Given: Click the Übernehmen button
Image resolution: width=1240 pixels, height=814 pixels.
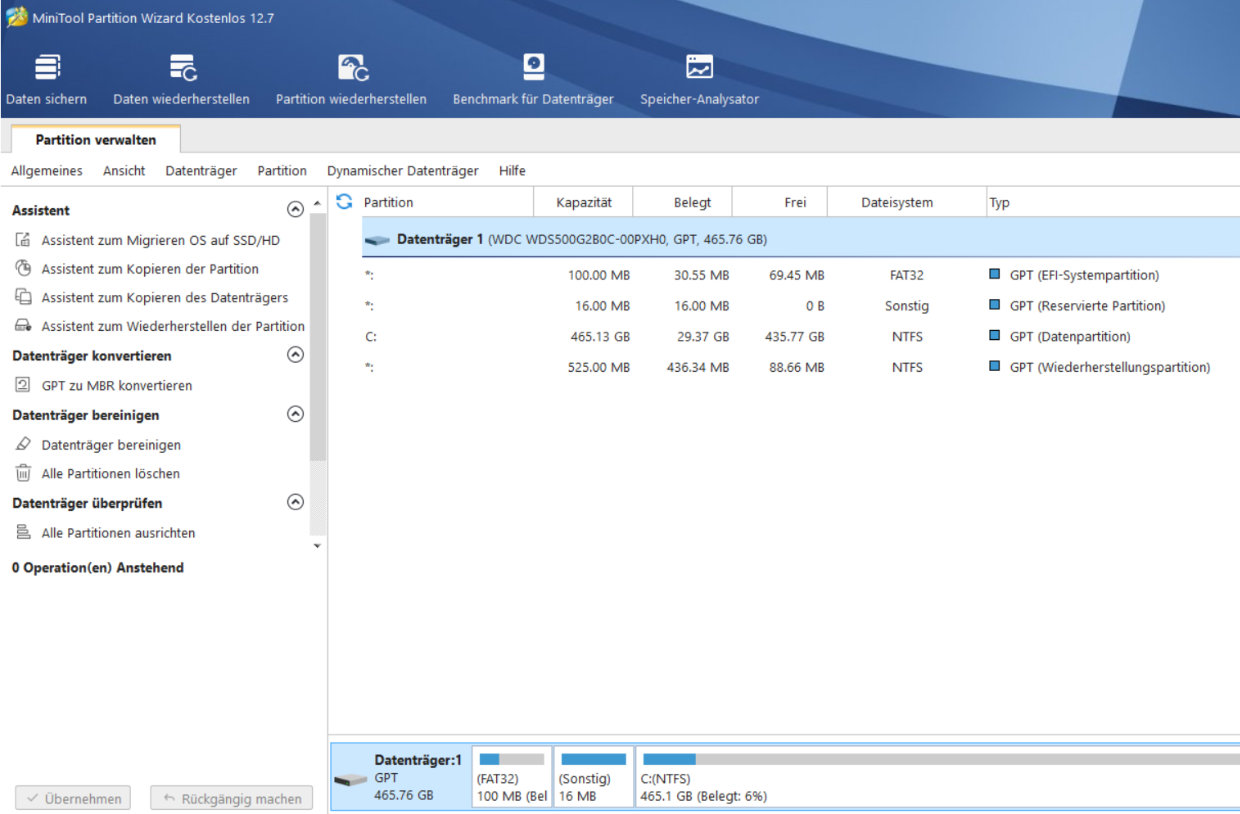Looking at the screenshot, I should (74, 799).
